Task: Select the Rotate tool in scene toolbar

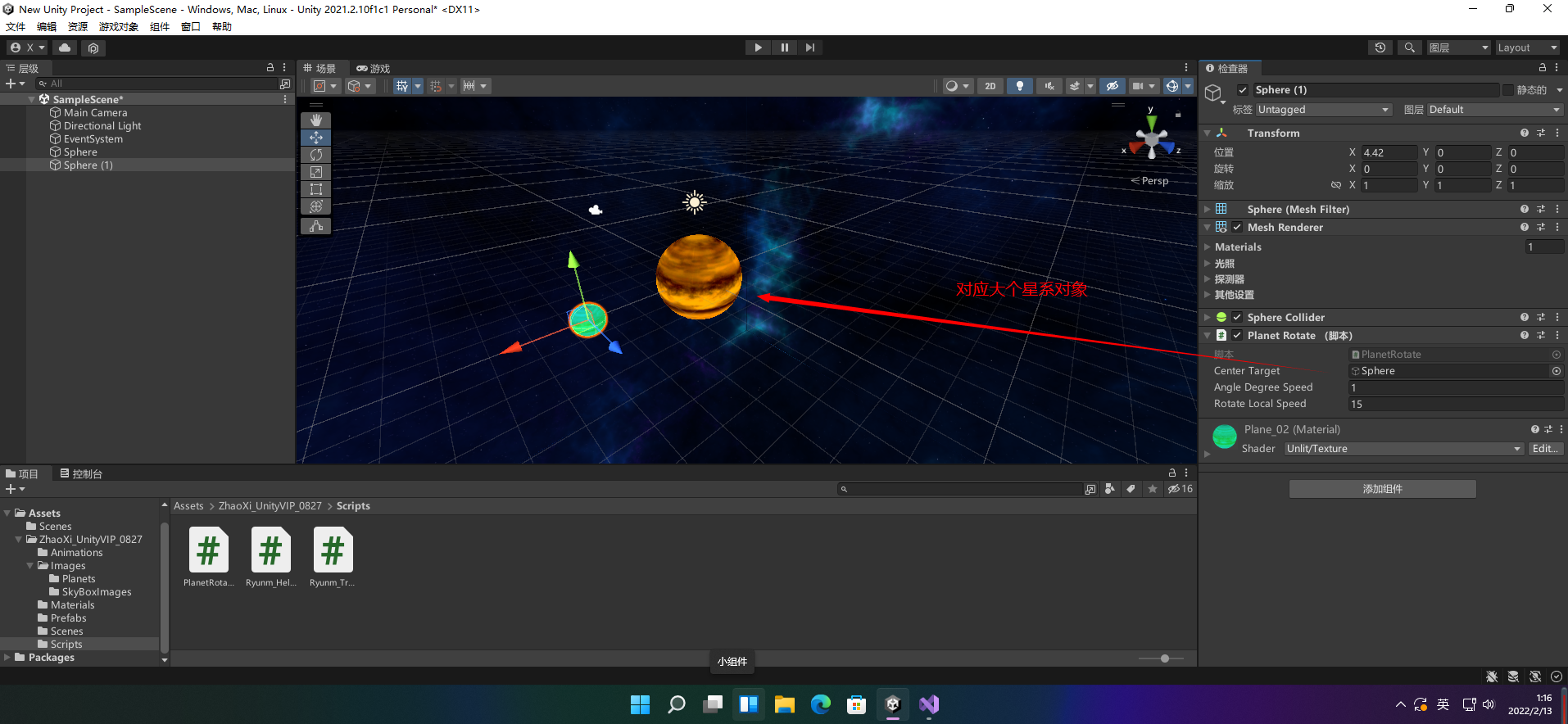Action: [315, 155]
